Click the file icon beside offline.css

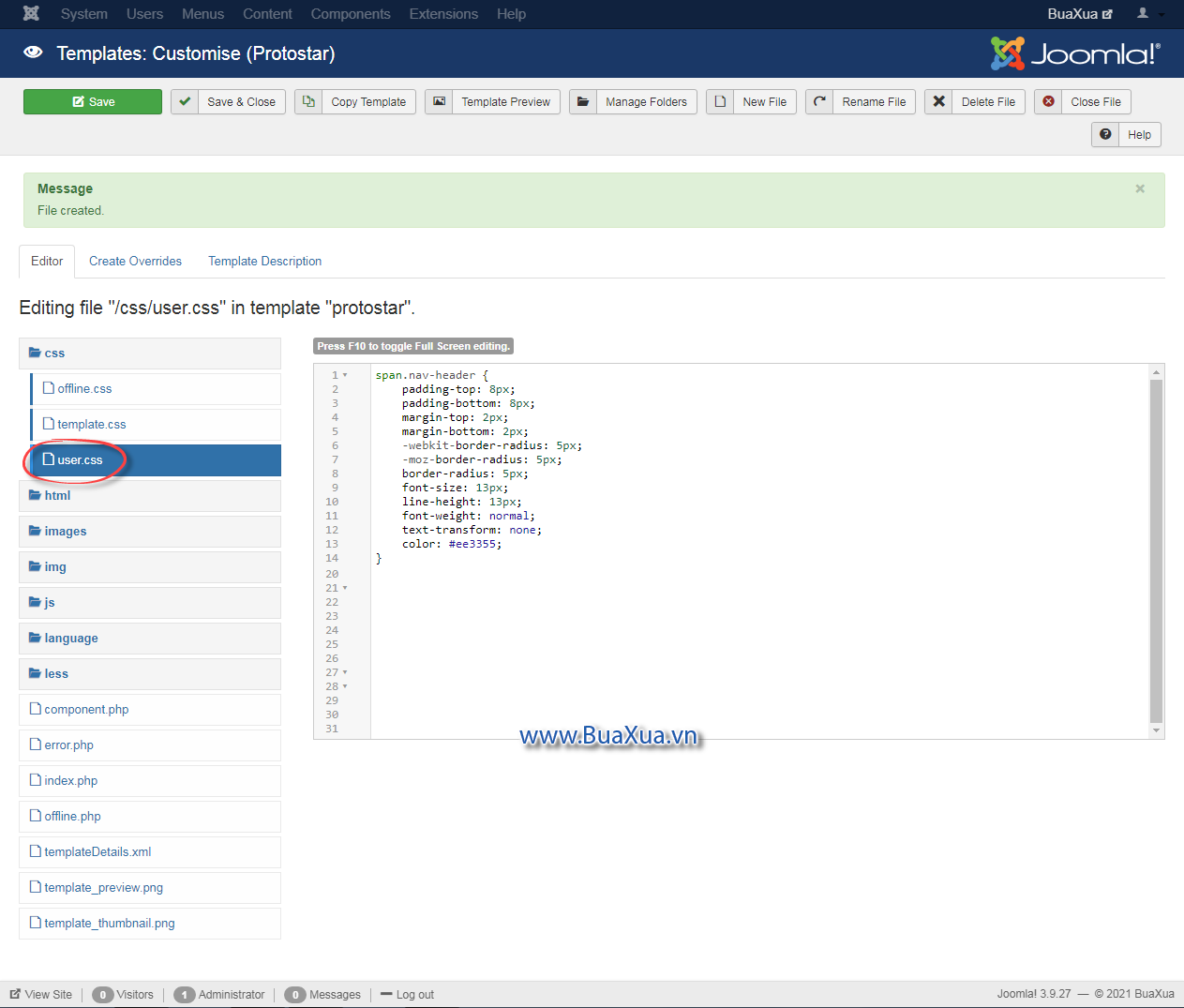pyautogui.click(x=49, y=388)
